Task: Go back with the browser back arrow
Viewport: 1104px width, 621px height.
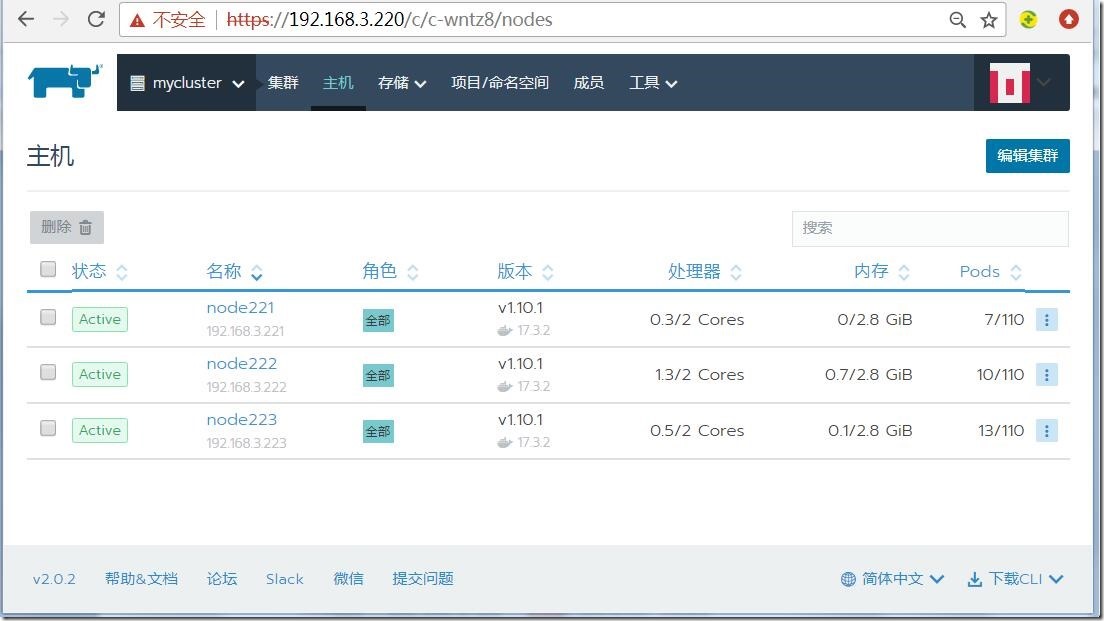Action: 26,19
